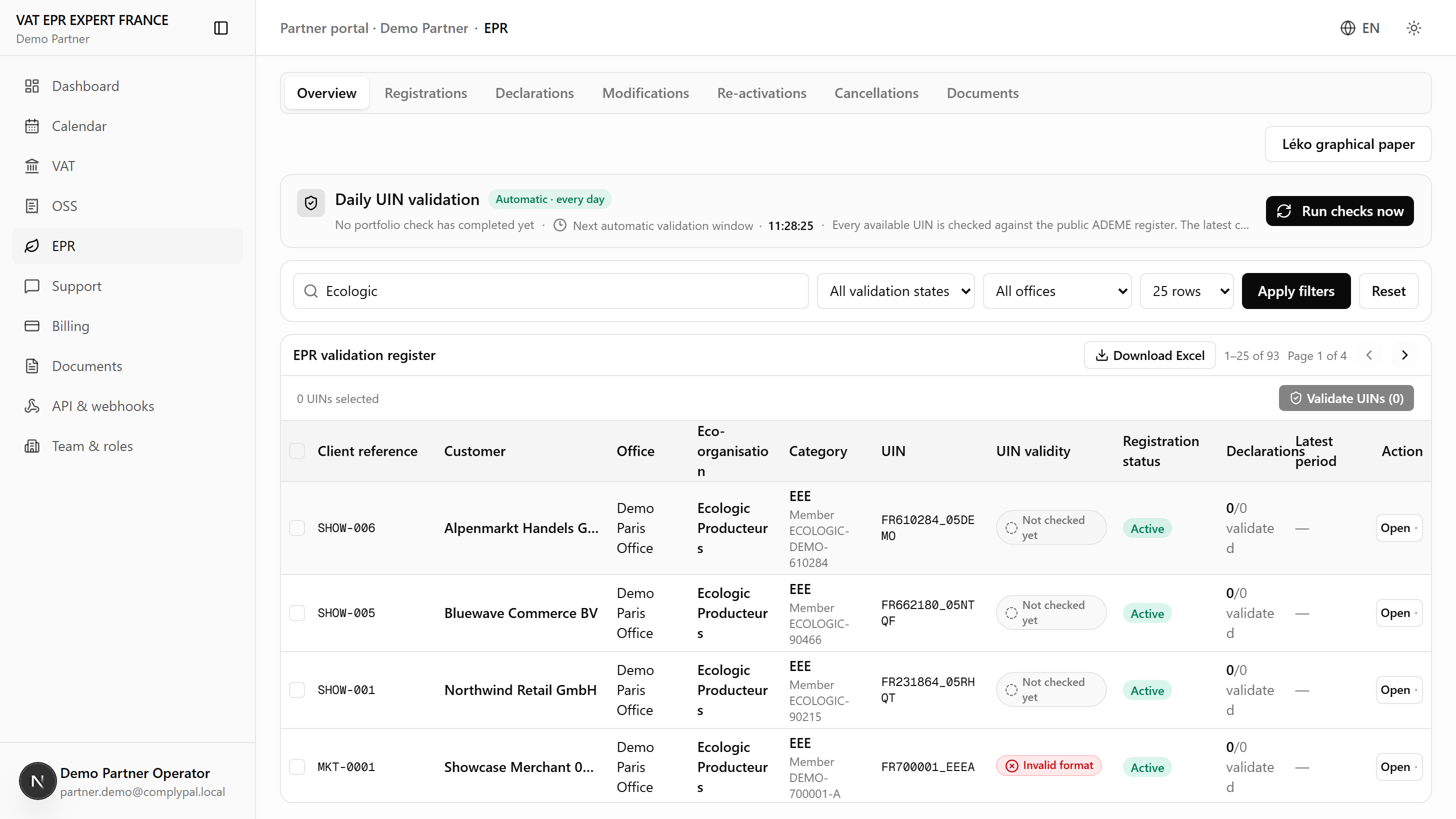Screen dimensions: 1456x819
Task: Click the Automatic · every day badge
Action: pos(550,199)
